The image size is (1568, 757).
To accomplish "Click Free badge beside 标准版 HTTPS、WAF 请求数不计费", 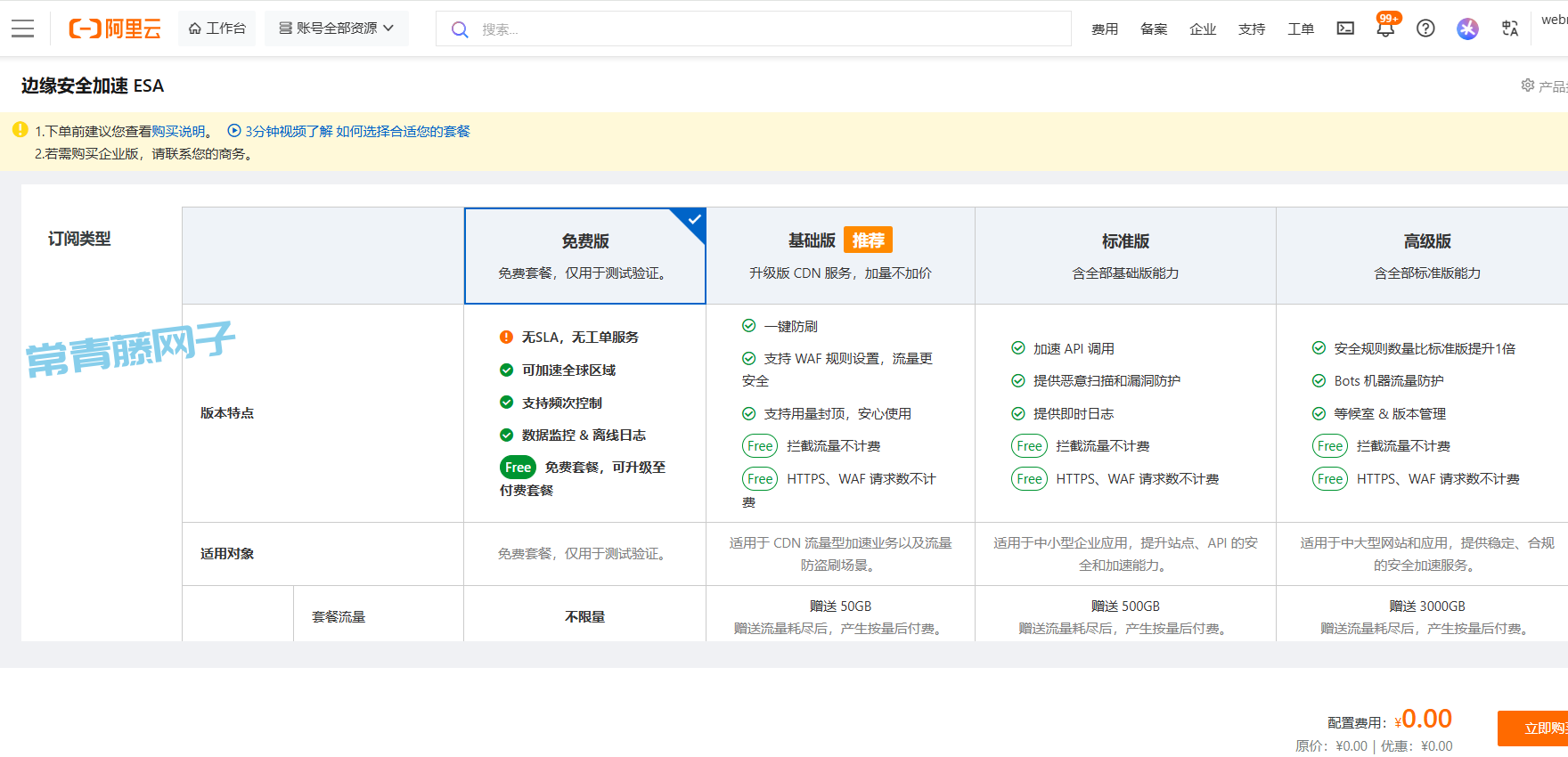I will [1029, 479].
